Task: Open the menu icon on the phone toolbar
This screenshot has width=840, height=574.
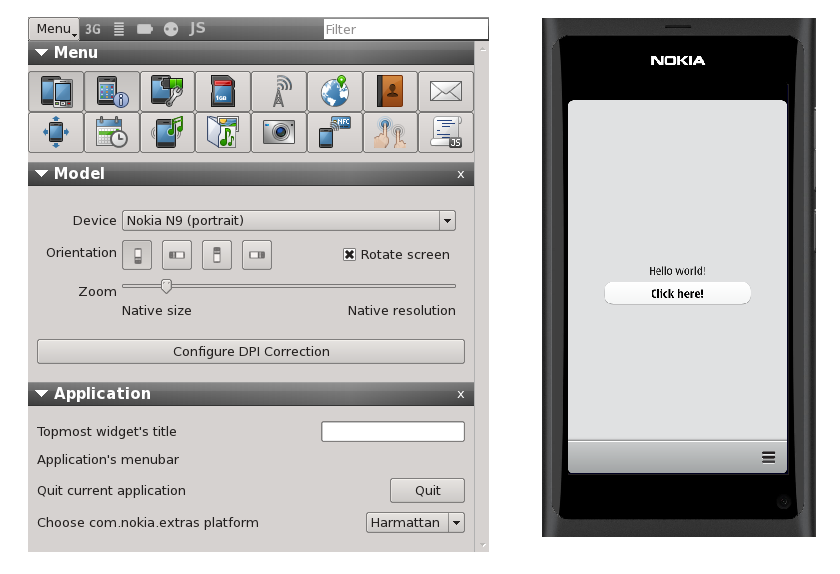Action: 768,457
